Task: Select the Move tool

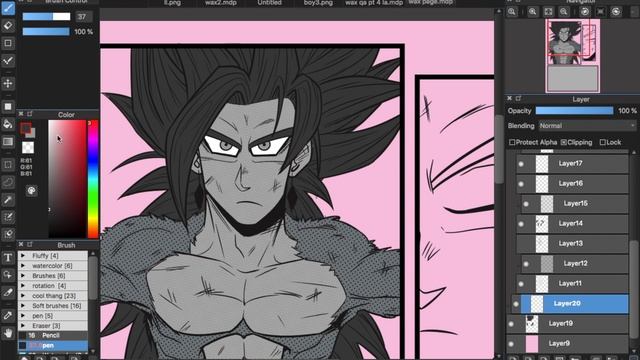Action: click(8, 83)
